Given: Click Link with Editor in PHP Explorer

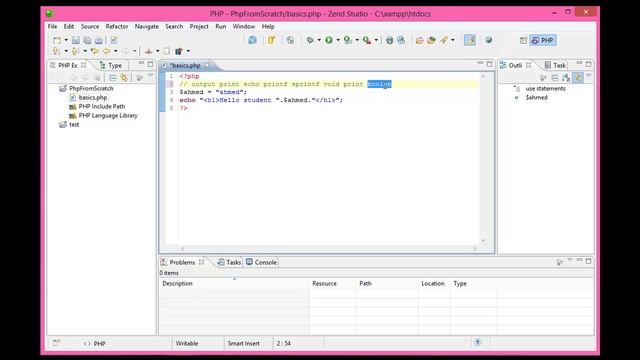Looking at the screenshot, I should tap(124, 78).
